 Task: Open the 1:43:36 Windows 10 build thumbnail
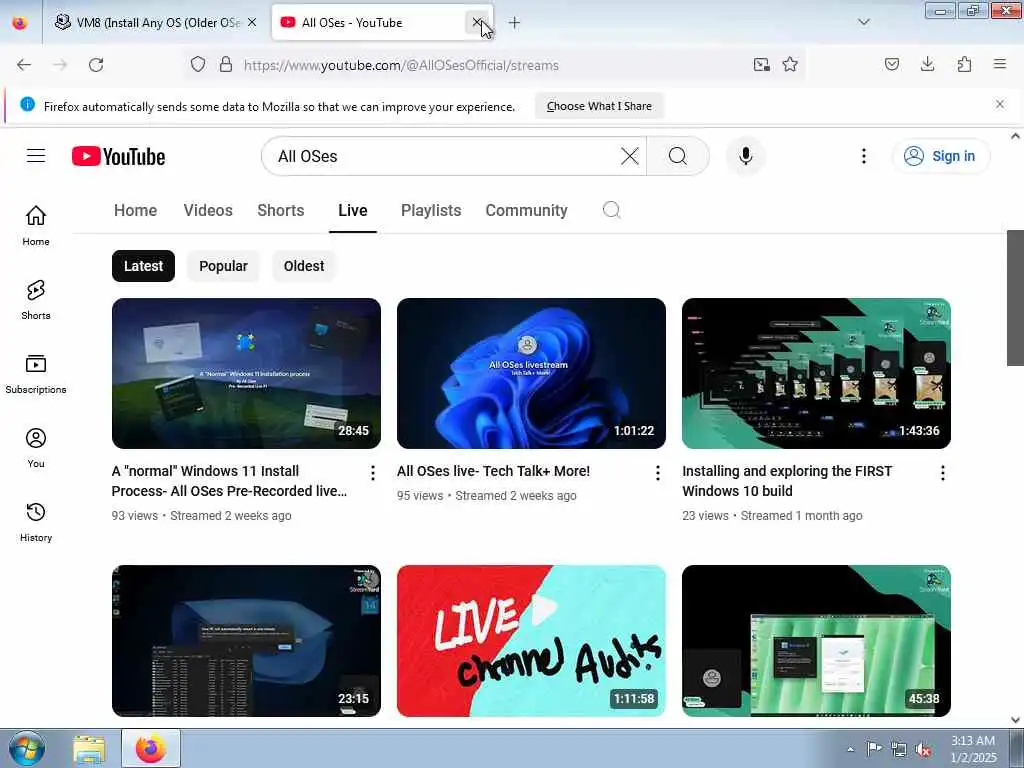816,374
